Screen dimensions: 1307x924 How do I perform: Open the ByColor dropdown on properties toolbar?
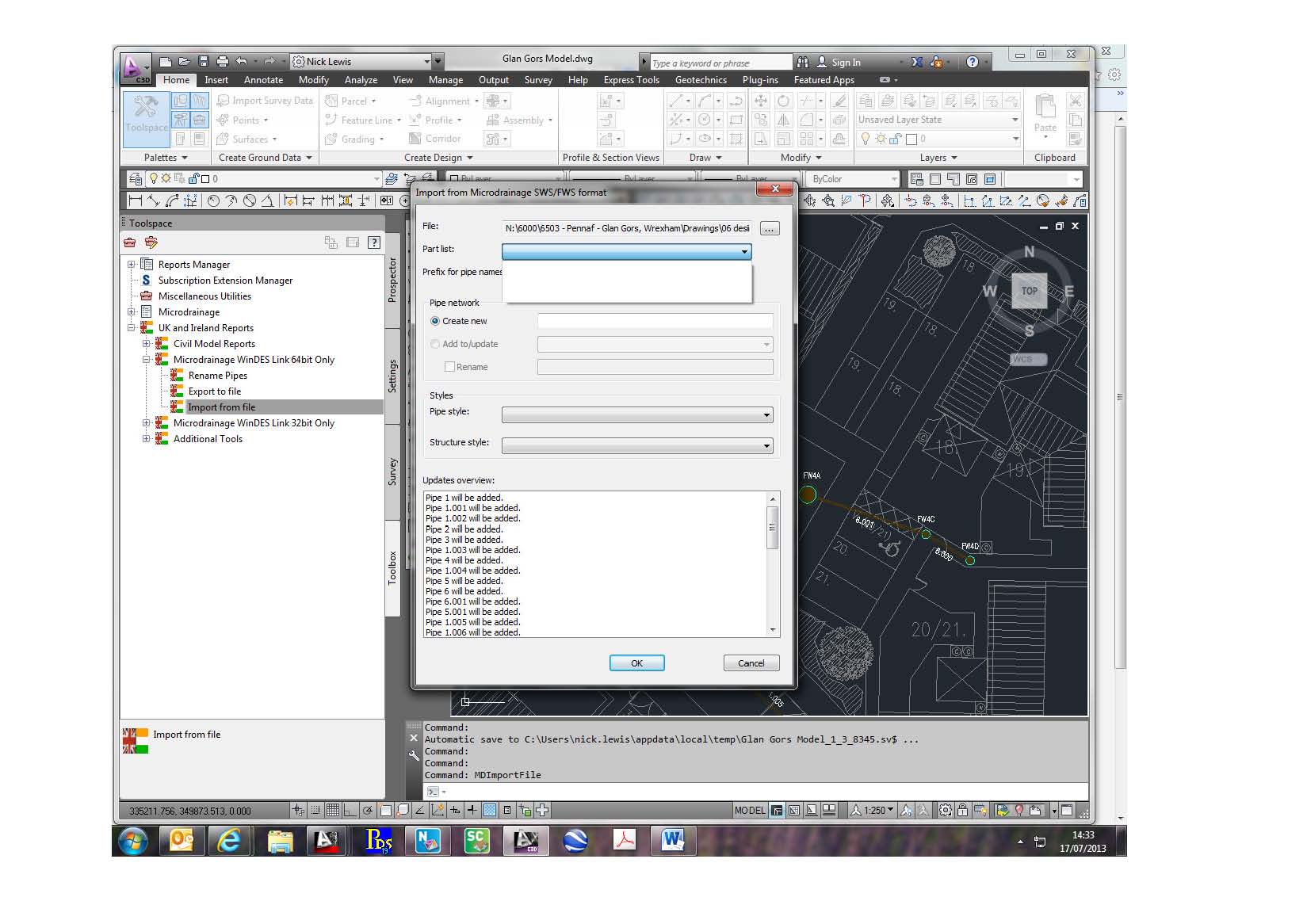click(854, 179)
